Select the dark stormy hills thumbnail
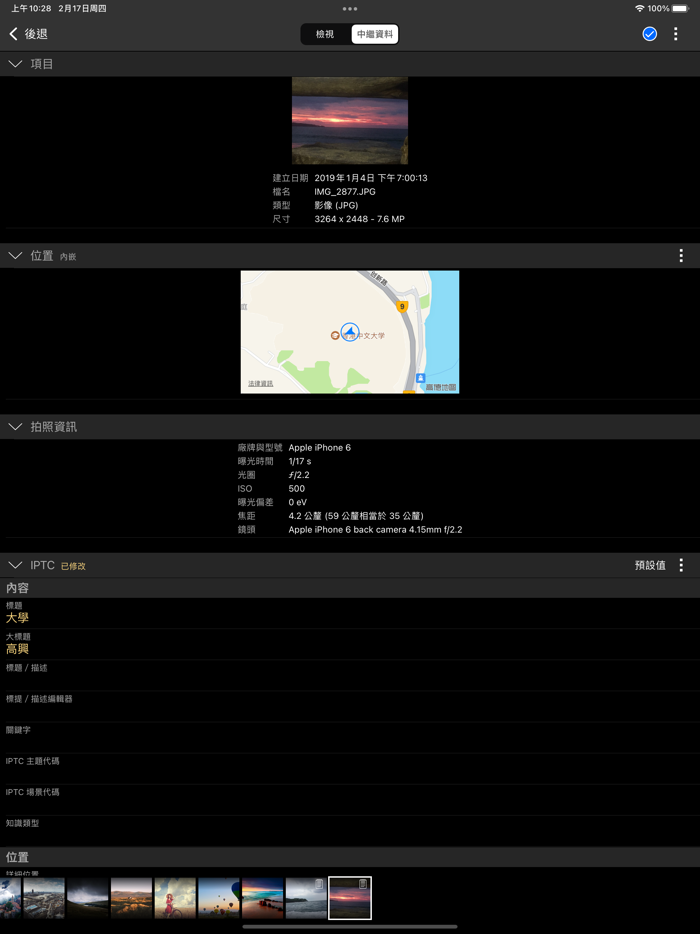This screenshot has height=934, width=700. (88, 898)
